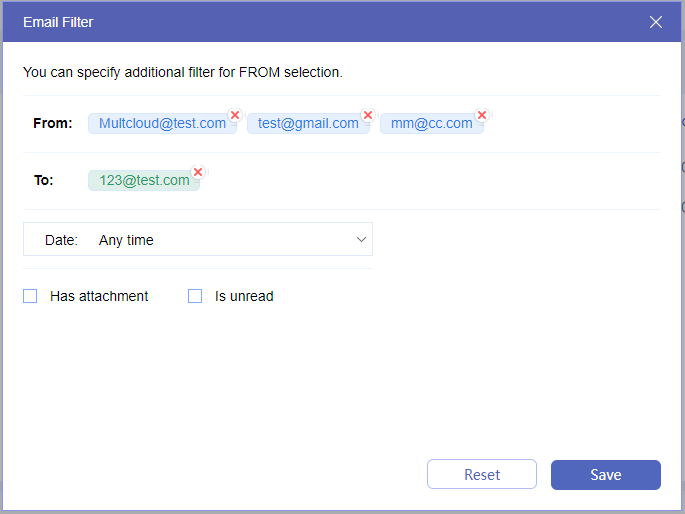This screenshot has width=685, height=514.
Task: Select the test@gmail.com address chip
Action: [x=307, y=123]
